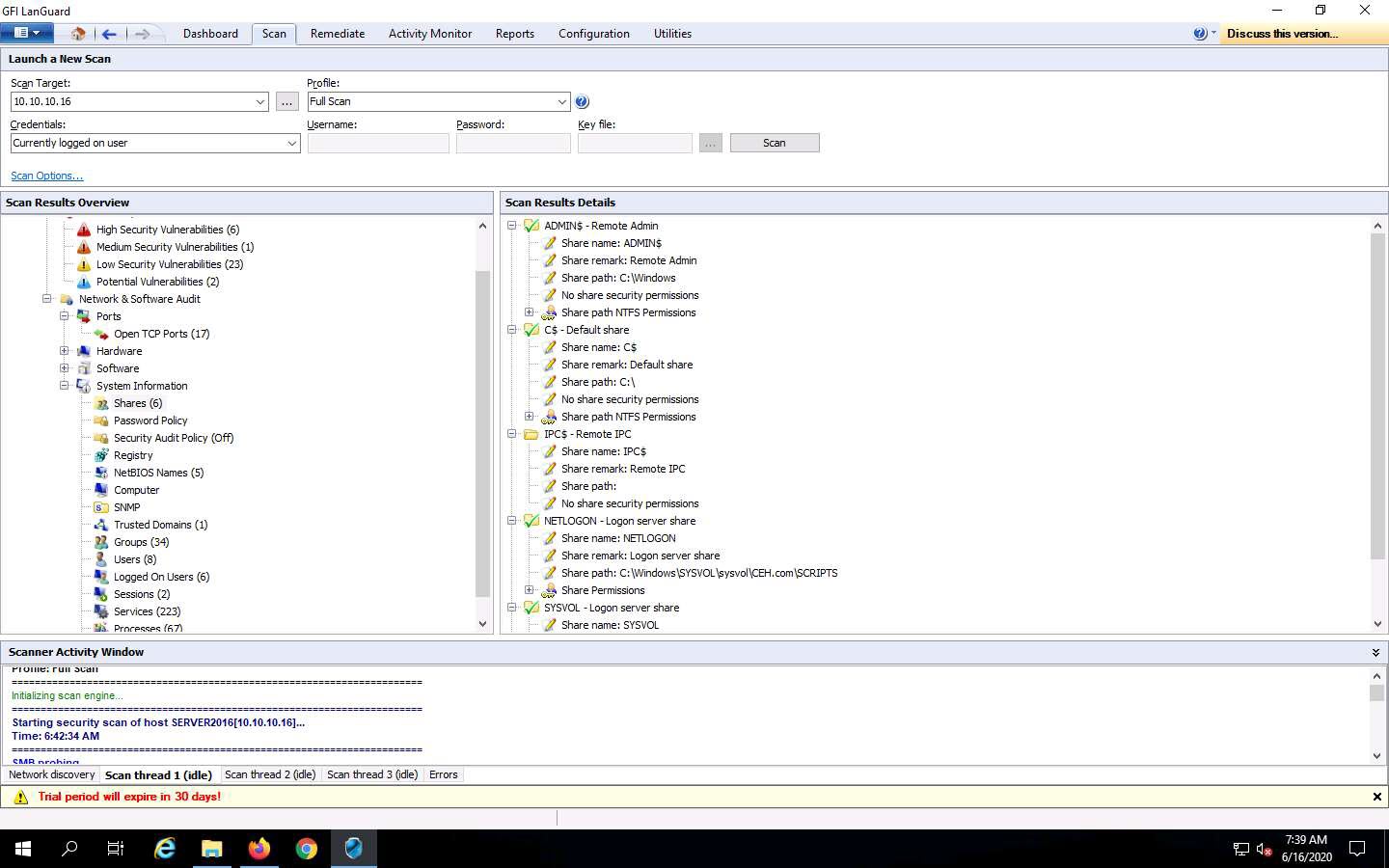This screenshot has height=868, width=1389.
Task: Open the Scan Options link
Action: [46, 176]
